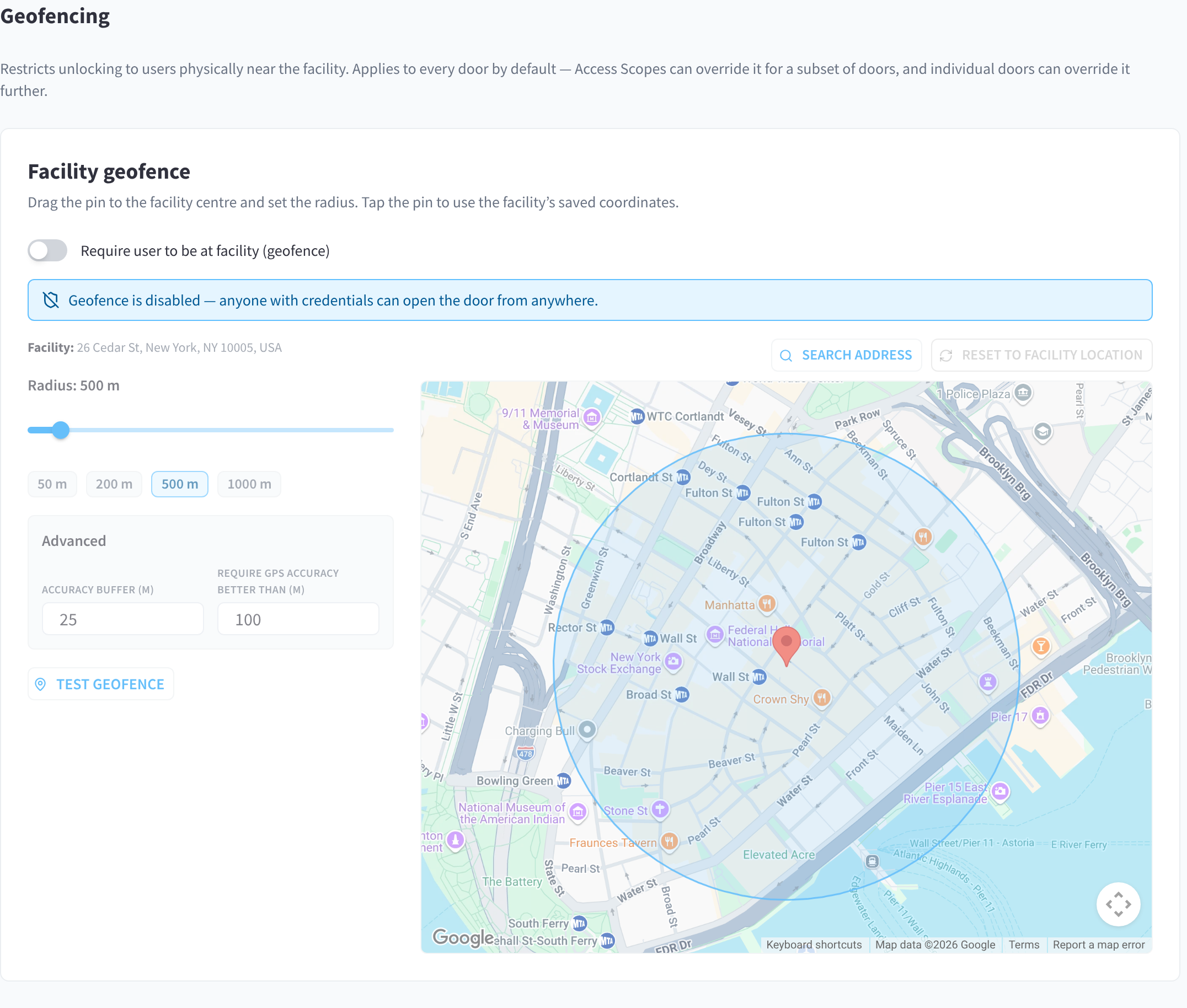Click the Search Address button

pyautogui.click(x=846, y=355)
